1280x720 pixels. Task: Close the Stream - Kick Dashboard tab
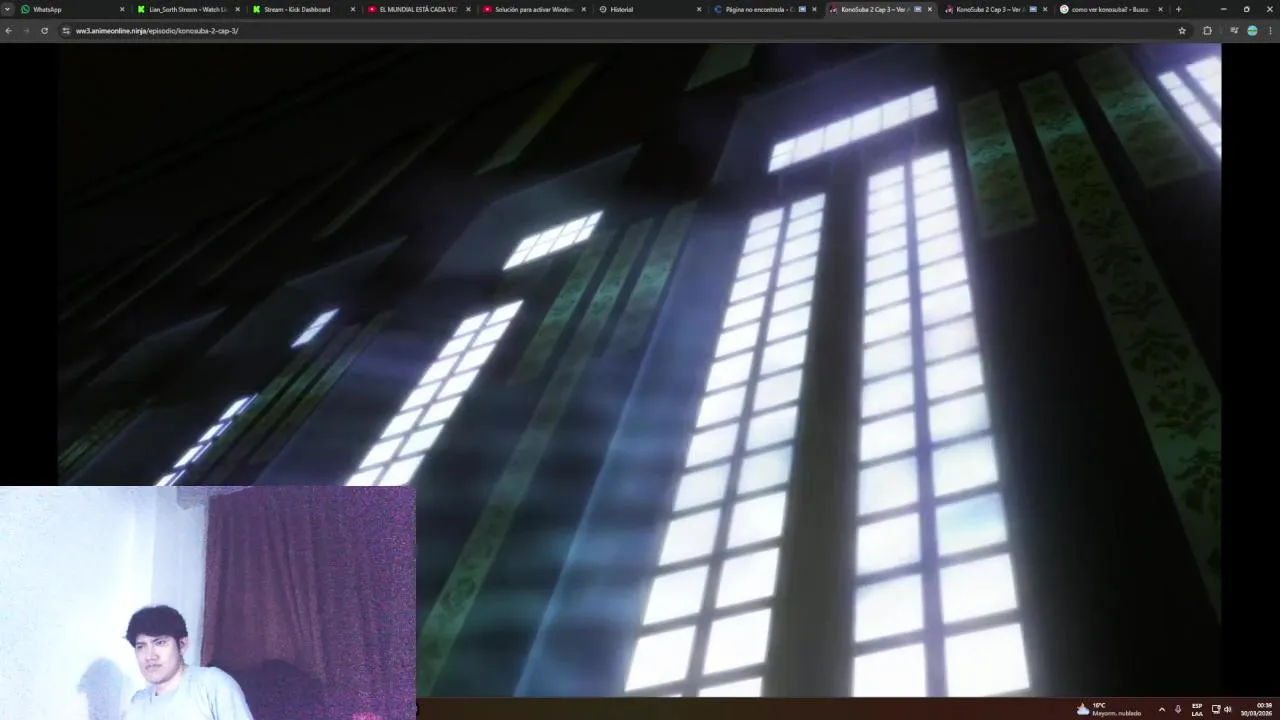click(352, 9)
